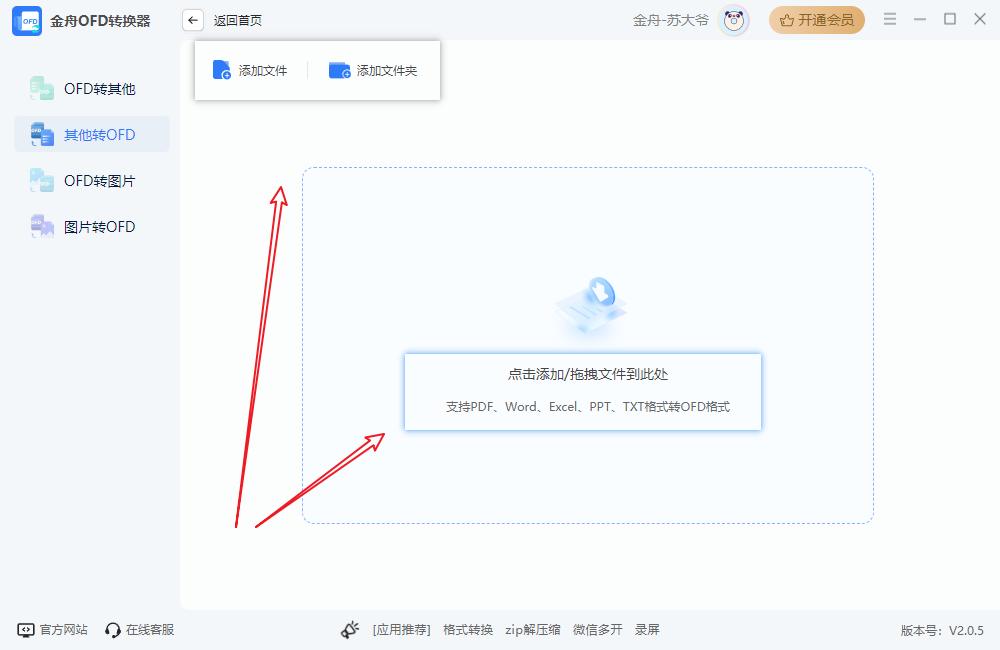Click the 官方网站 monitor icon
The image size is (1000, 650).
pos(26,630)
